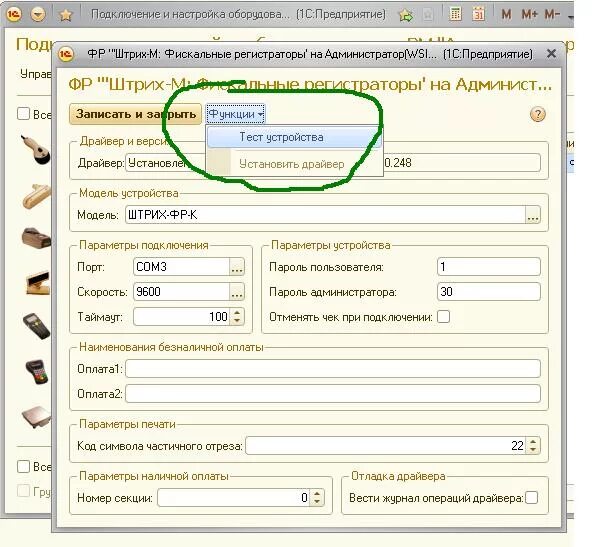Click the Модель field with ШТРИХ-ФР-К
The image size is (592, 547).
[x=325, y=215]
